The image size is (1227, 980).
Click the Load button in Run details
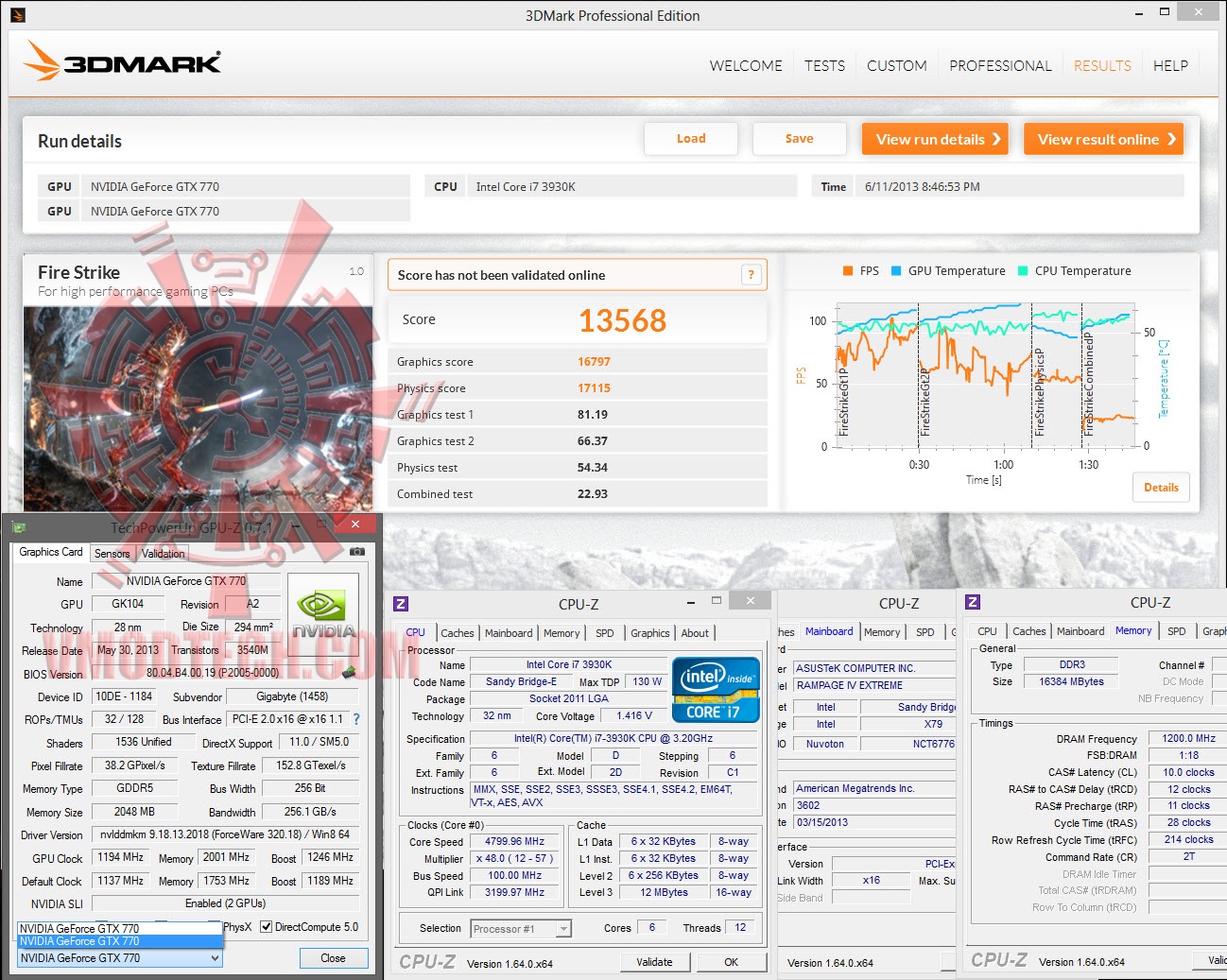pos(691,139)
